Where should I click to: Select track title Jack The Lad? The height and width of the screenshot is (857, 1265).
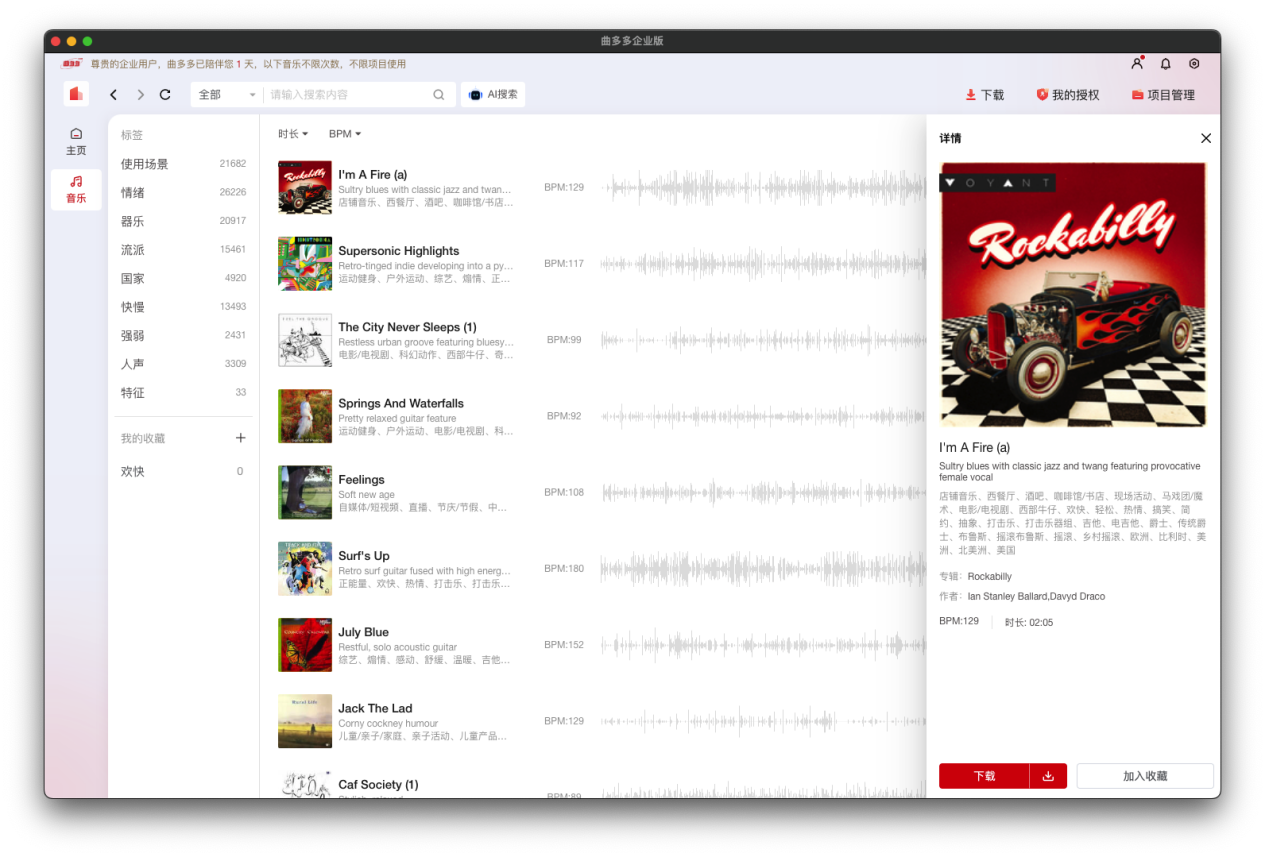(375, 708)
